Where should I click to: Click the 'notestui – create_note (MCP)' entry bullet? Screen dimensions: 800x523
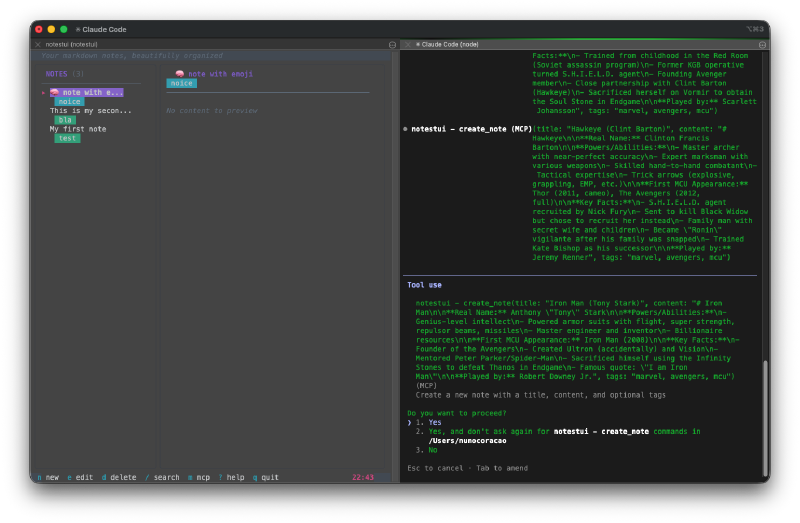point(405,129)
